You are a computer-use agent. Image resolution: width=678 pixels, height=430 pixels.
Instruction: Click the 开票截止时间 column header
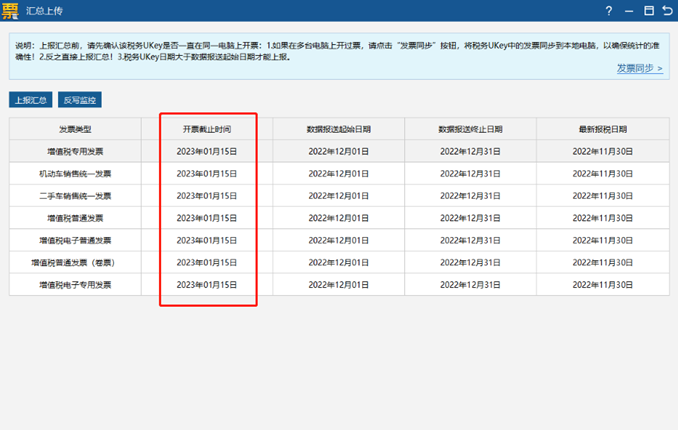pos(207,129)
